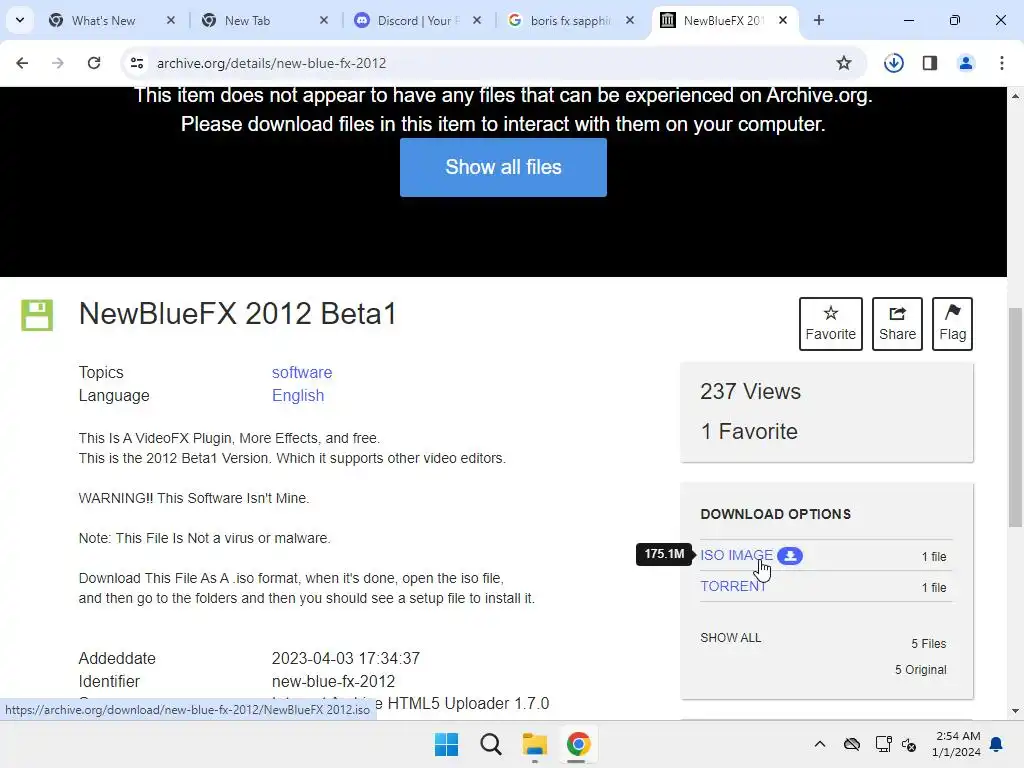Click SHOW ALL download options
This screenshot has width=1024, height=768.
731,637
